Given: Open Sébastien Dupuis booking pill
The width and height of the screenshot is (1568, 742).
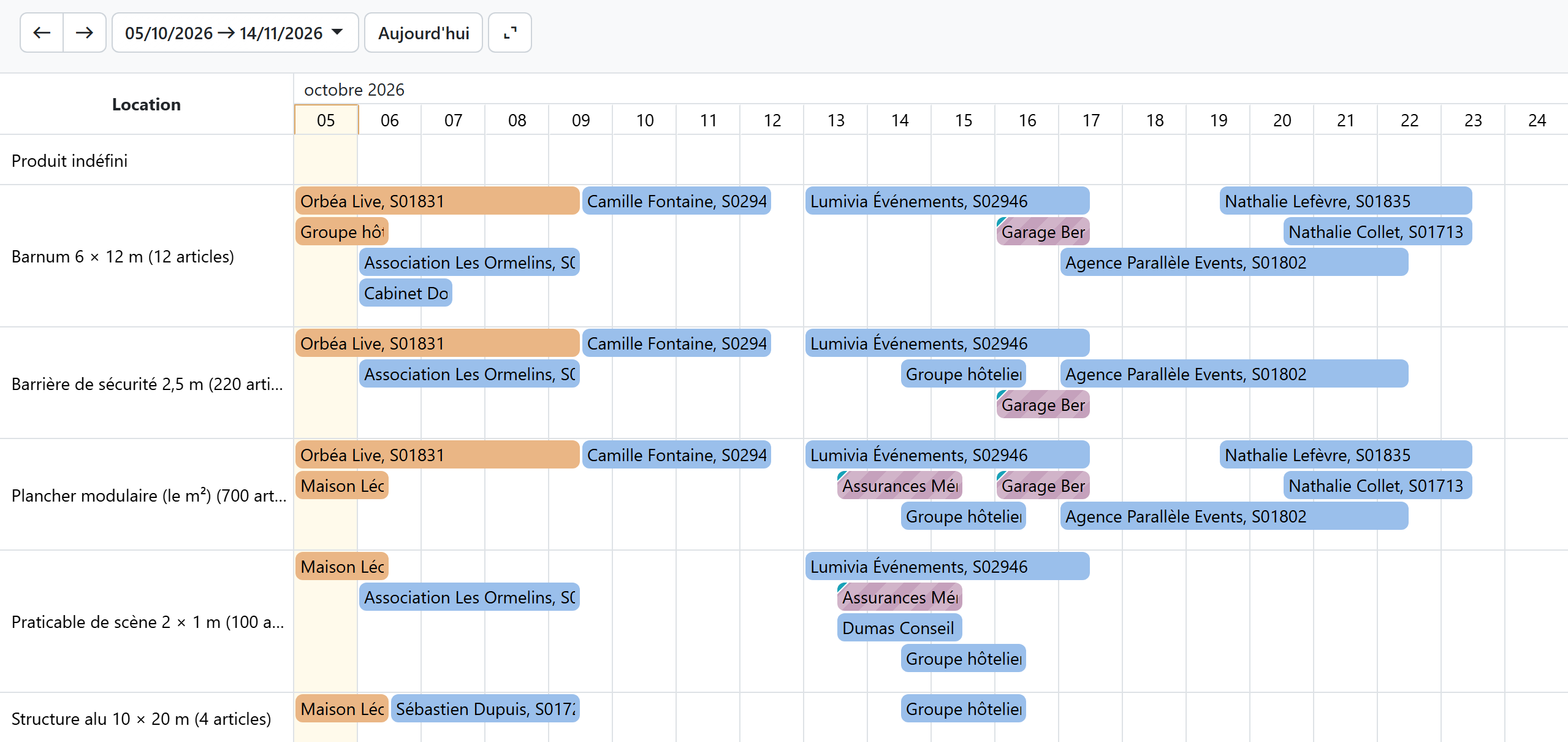Looking at the screenshot, I should pyautogui.click(x=485, y=708).
